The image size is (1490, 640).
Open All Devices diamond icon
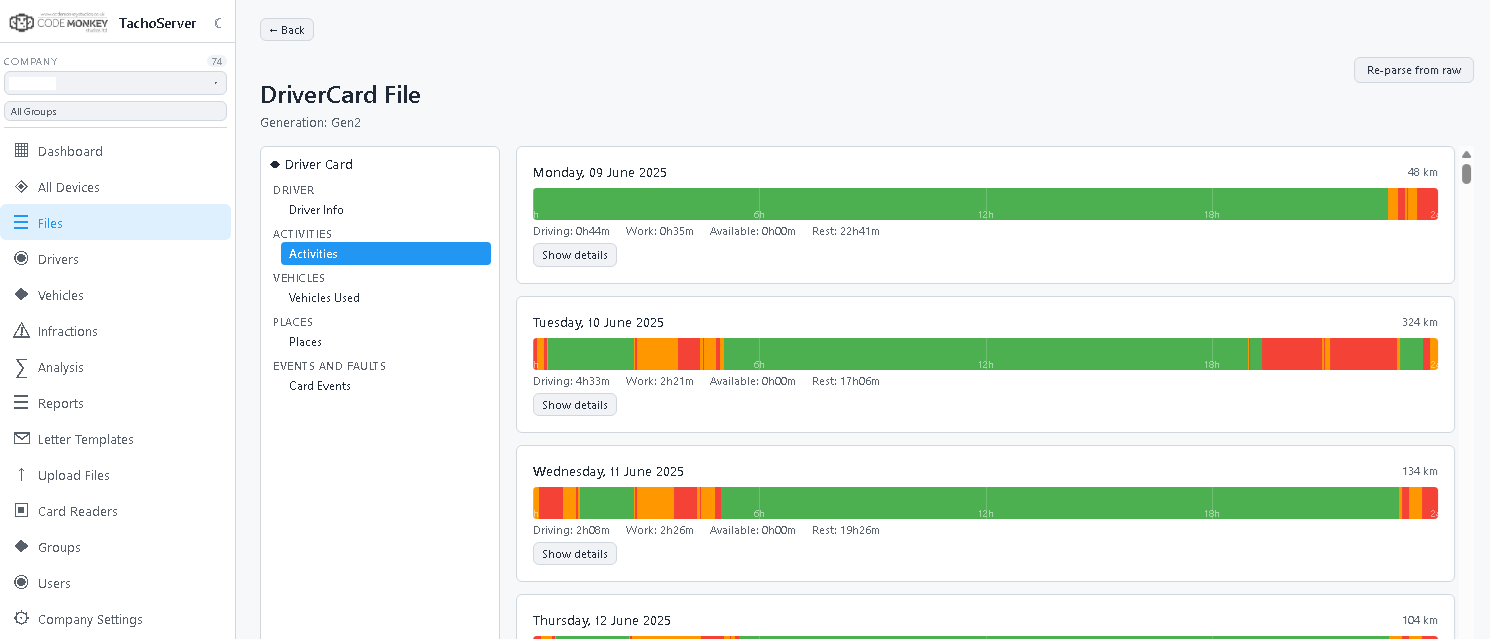(x=21, y=187)
